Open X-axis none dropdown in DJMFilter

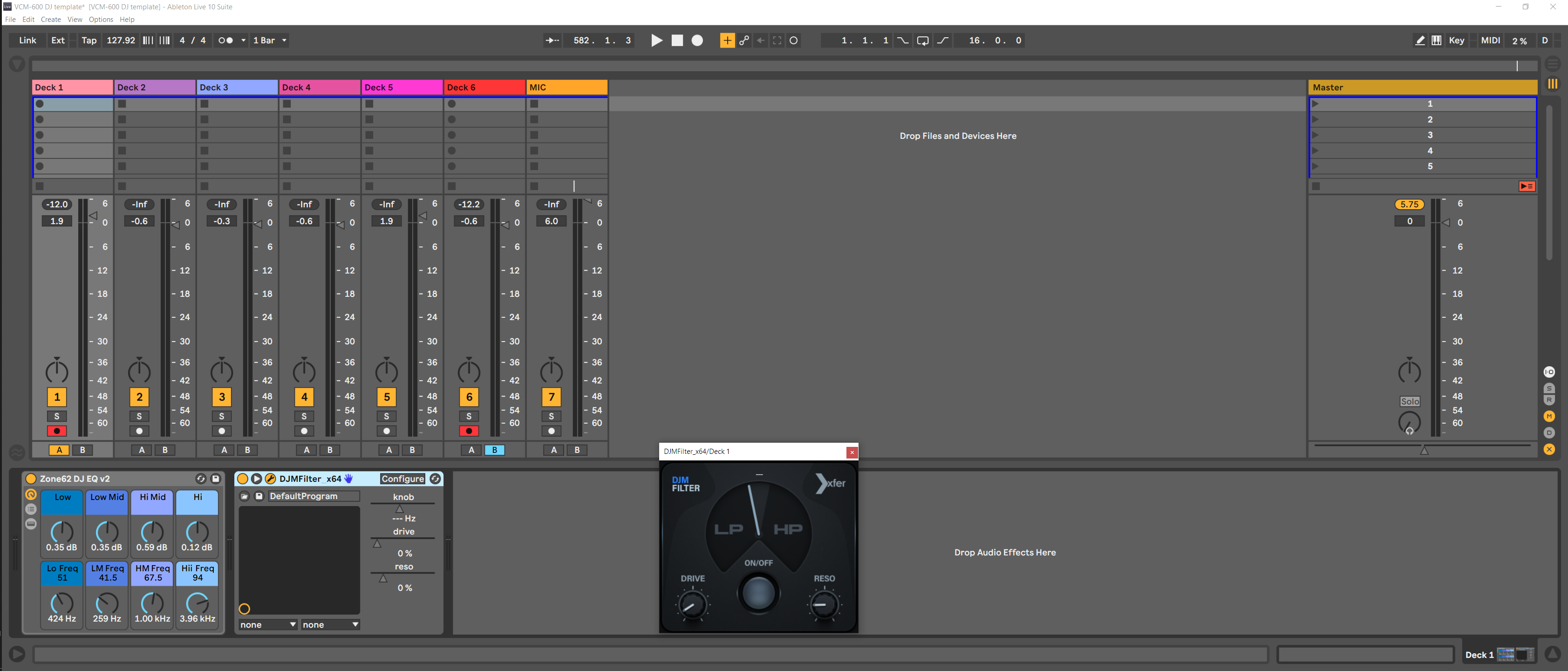(x=268, y=625)
